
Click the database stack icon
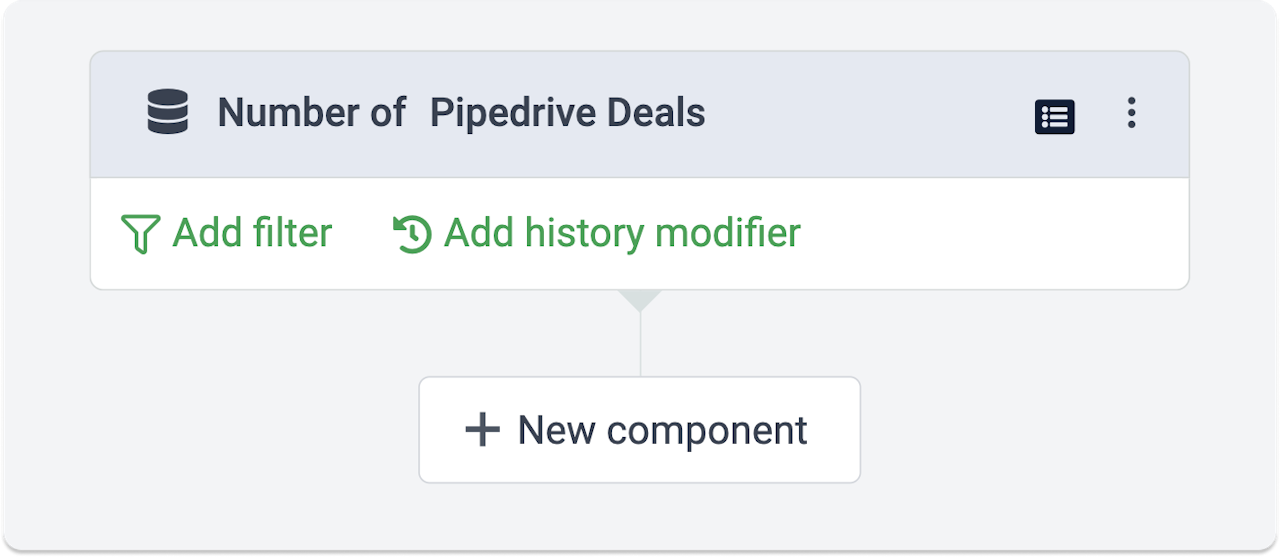[167, 112]
